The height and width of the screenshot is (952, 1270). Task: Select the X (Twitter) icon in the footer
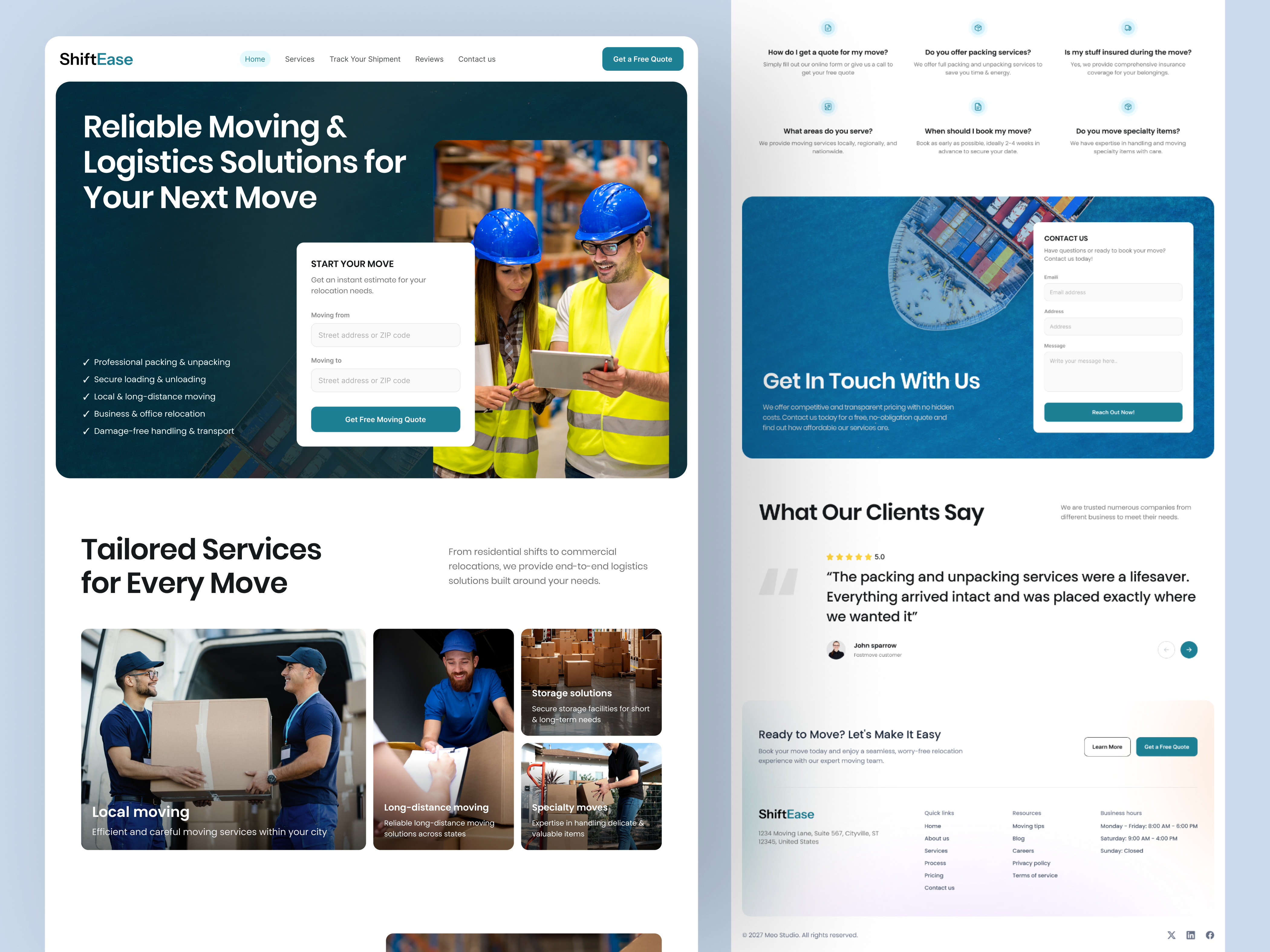pos(1171,935)
